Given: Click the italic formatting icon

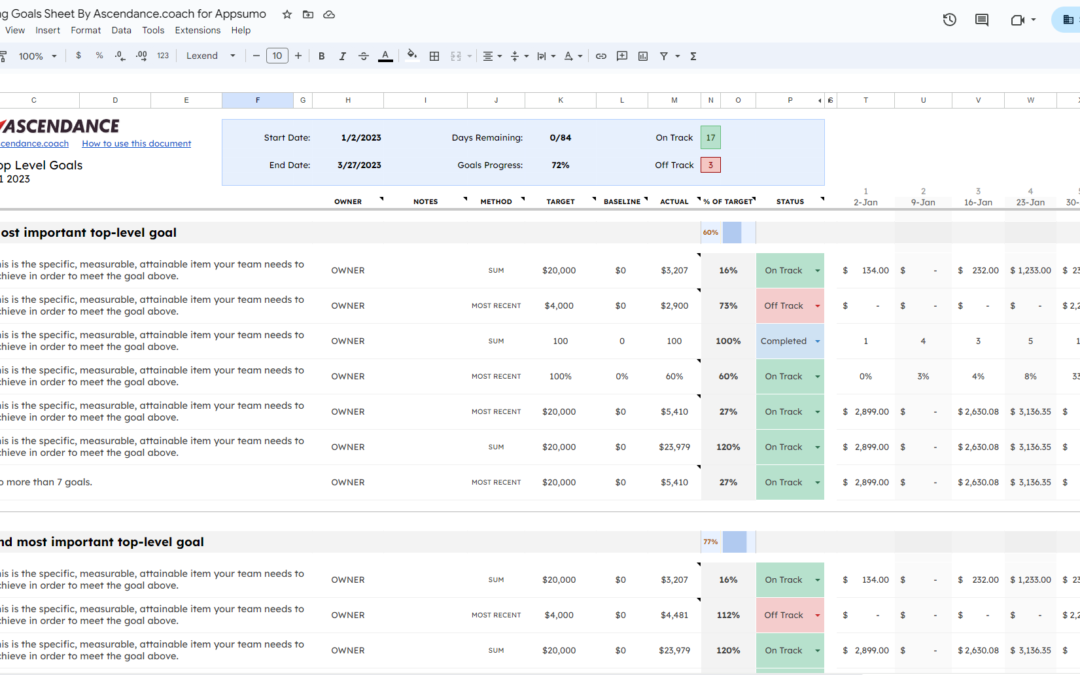Looking at the screenshot, I should click(x=342, y=56).
